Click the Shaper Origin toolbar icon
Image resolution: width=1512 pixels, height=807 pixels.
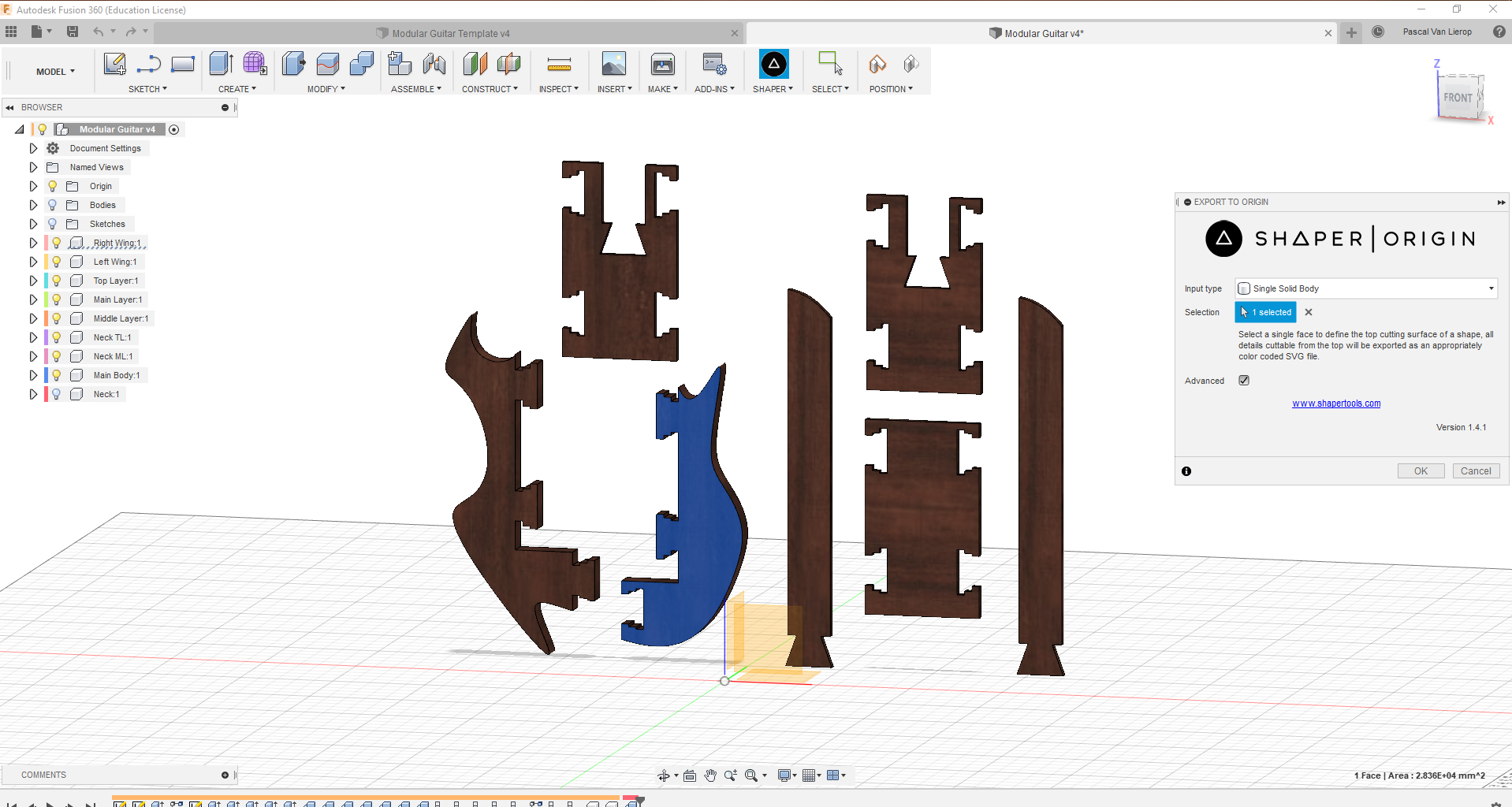click(x=773, y=65)
